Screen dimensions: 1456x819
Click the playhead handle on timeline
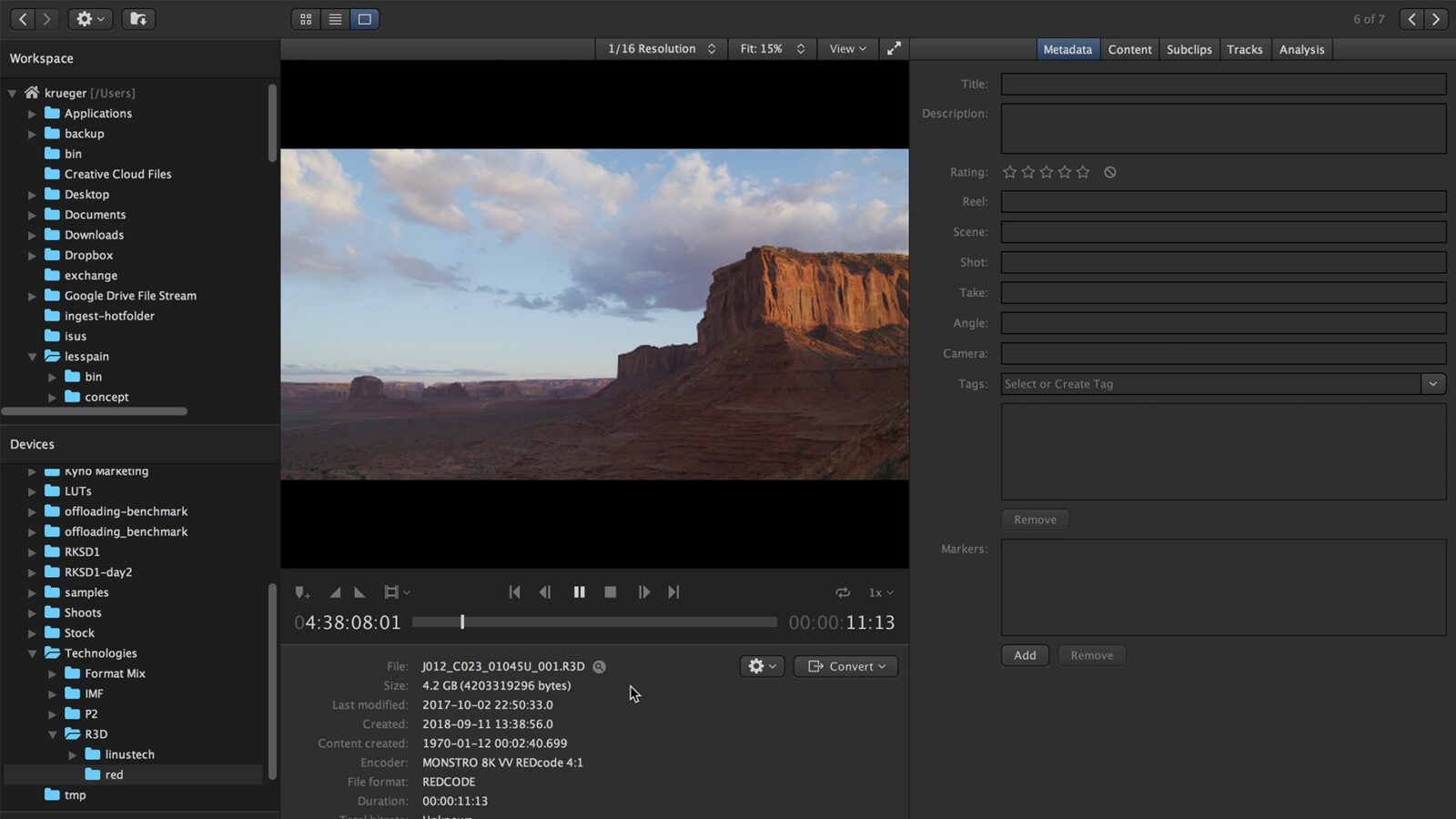click(x=462, y=622)
